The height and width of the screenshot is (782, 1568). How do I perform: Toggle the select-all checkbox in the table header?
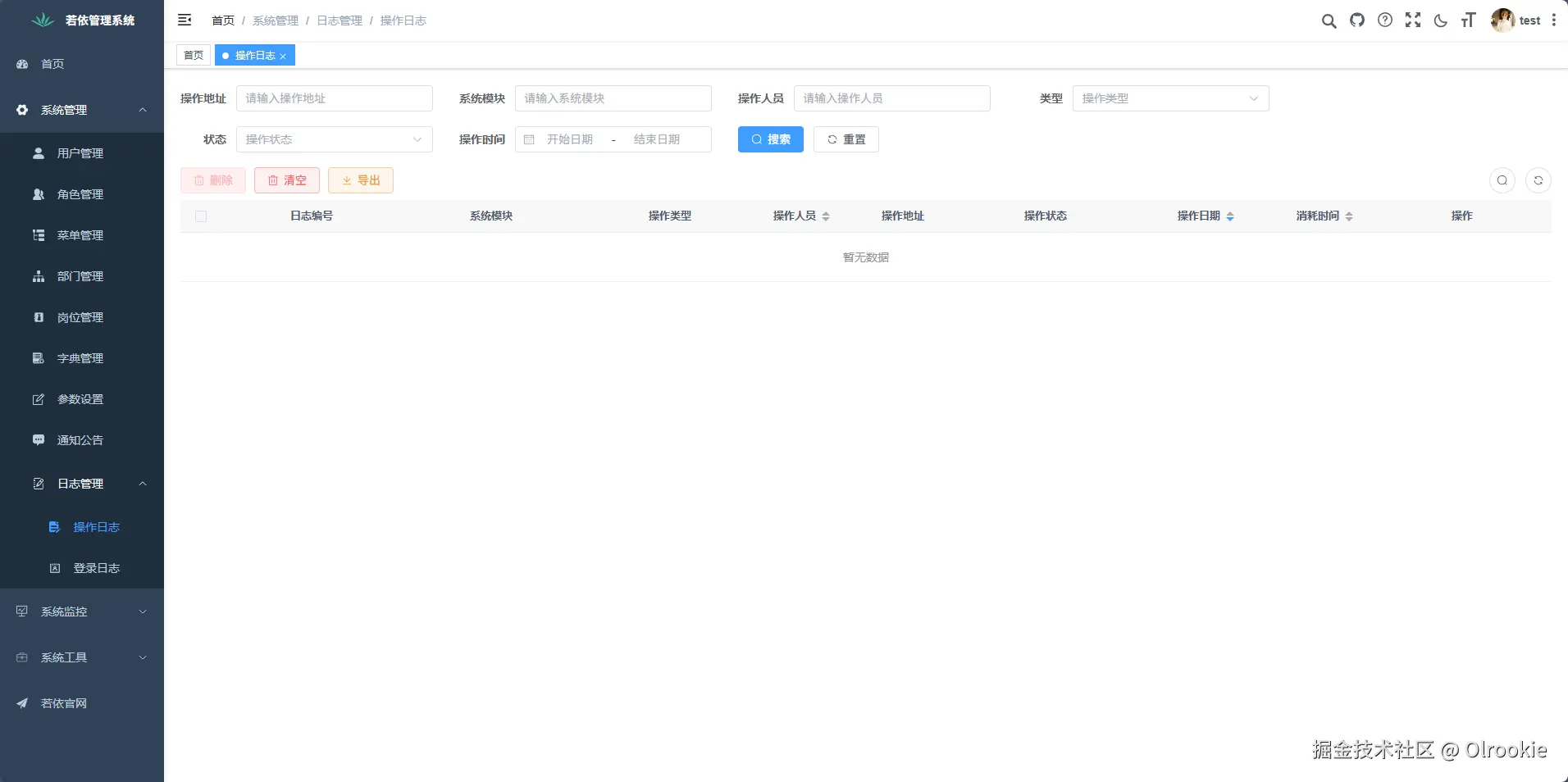(x=201, y=216)
